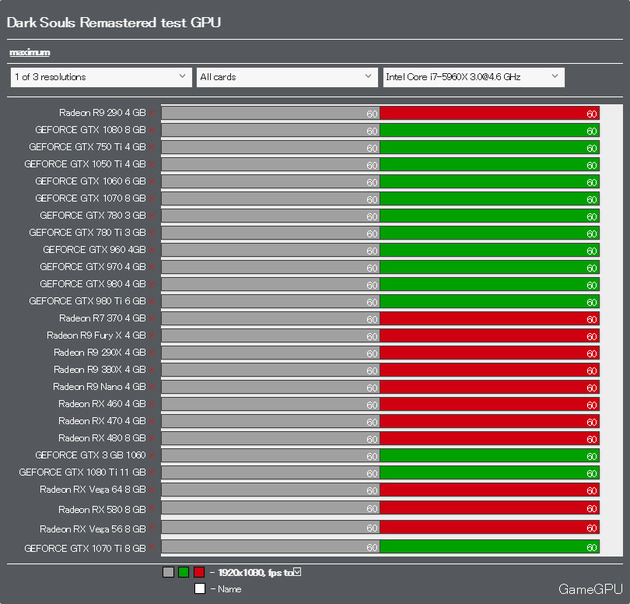Remove GEFORCE GTX 970 4 GB via red x

pyautogui.click(x=152, y=267)
